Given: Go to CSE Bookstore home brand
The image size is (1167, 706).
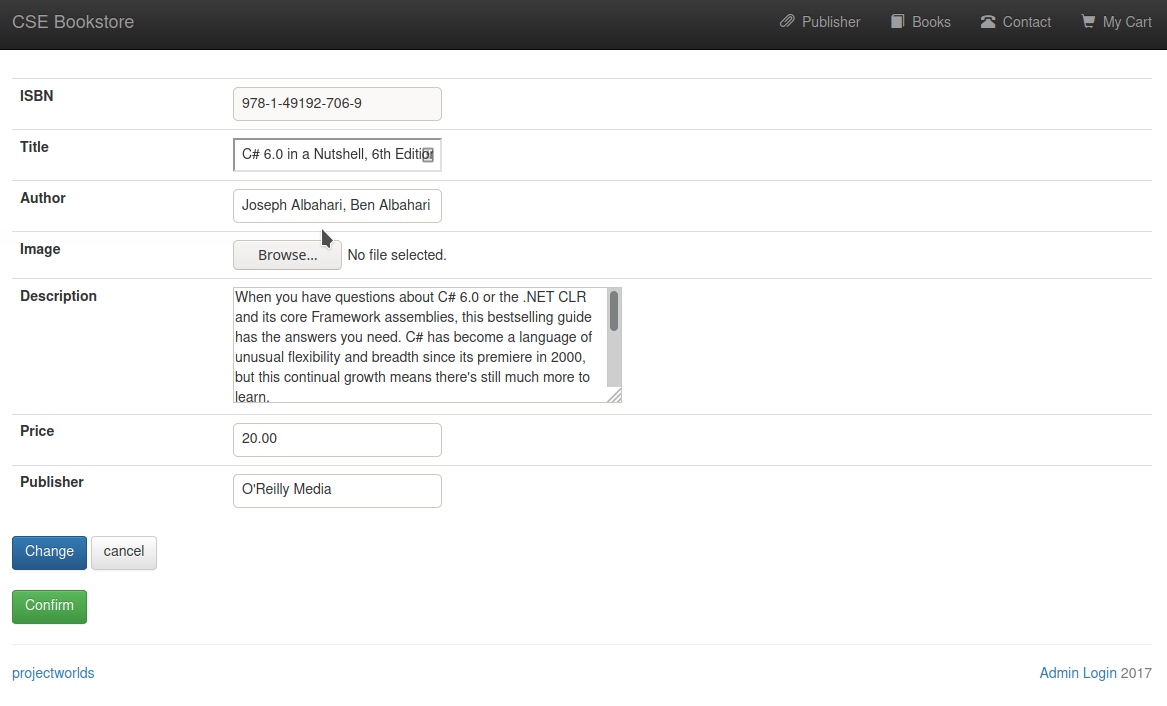Looking at the screenshot, I should click(x=73, y=22).
